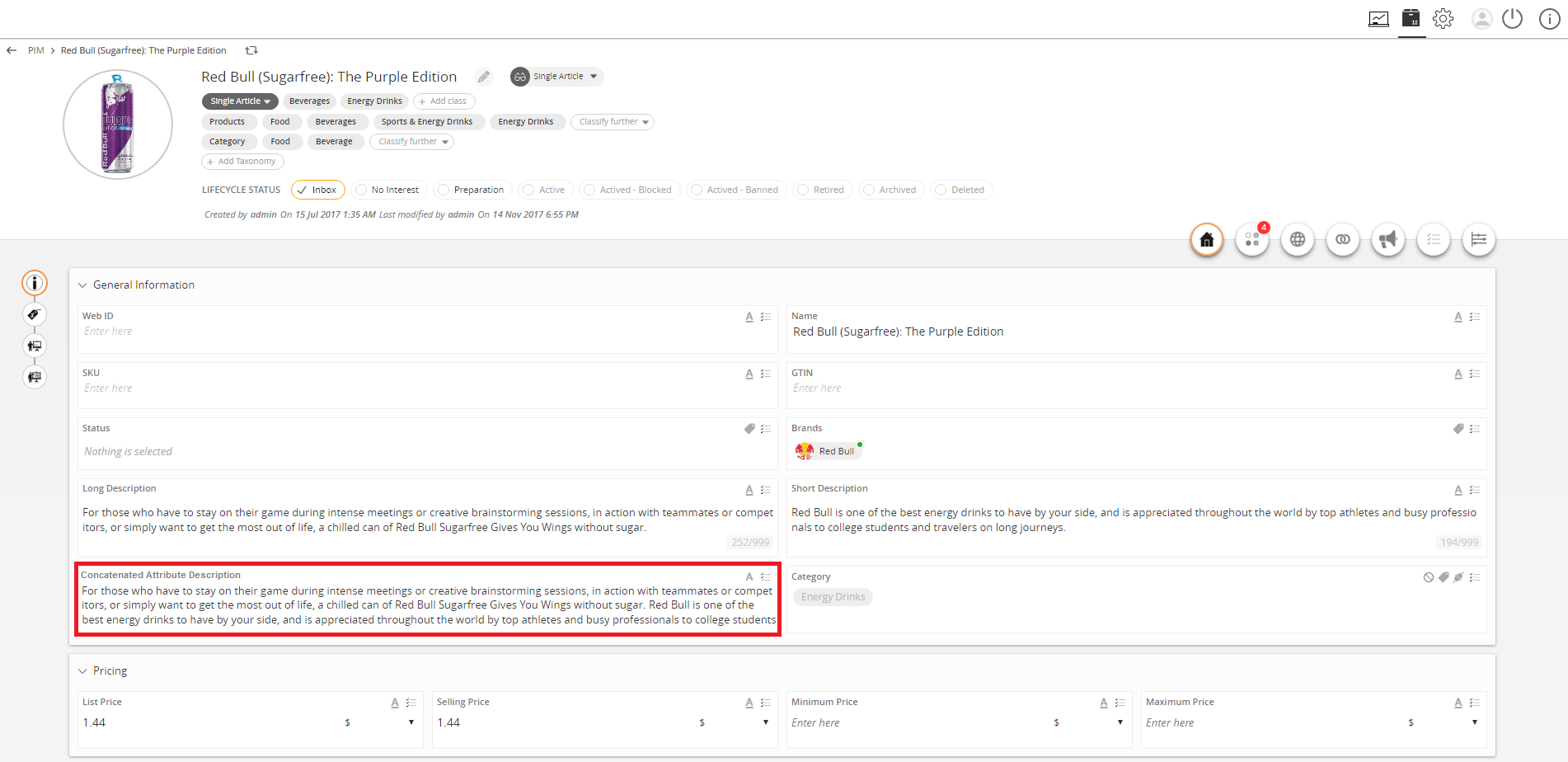Image resolution: width=1568 pixels, height=762 pixels.
Task: Jump to pricing section via tag sidebar icon
Action: pyautogui.click(x=35, y=314)
